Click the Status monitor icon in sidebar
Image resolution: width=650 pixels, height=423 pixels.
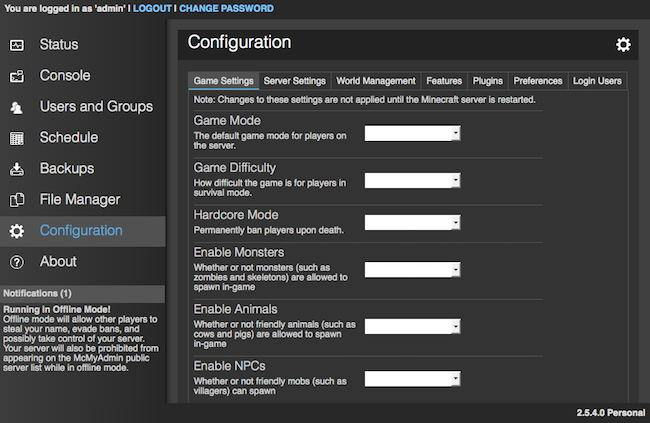click(17, 45)
